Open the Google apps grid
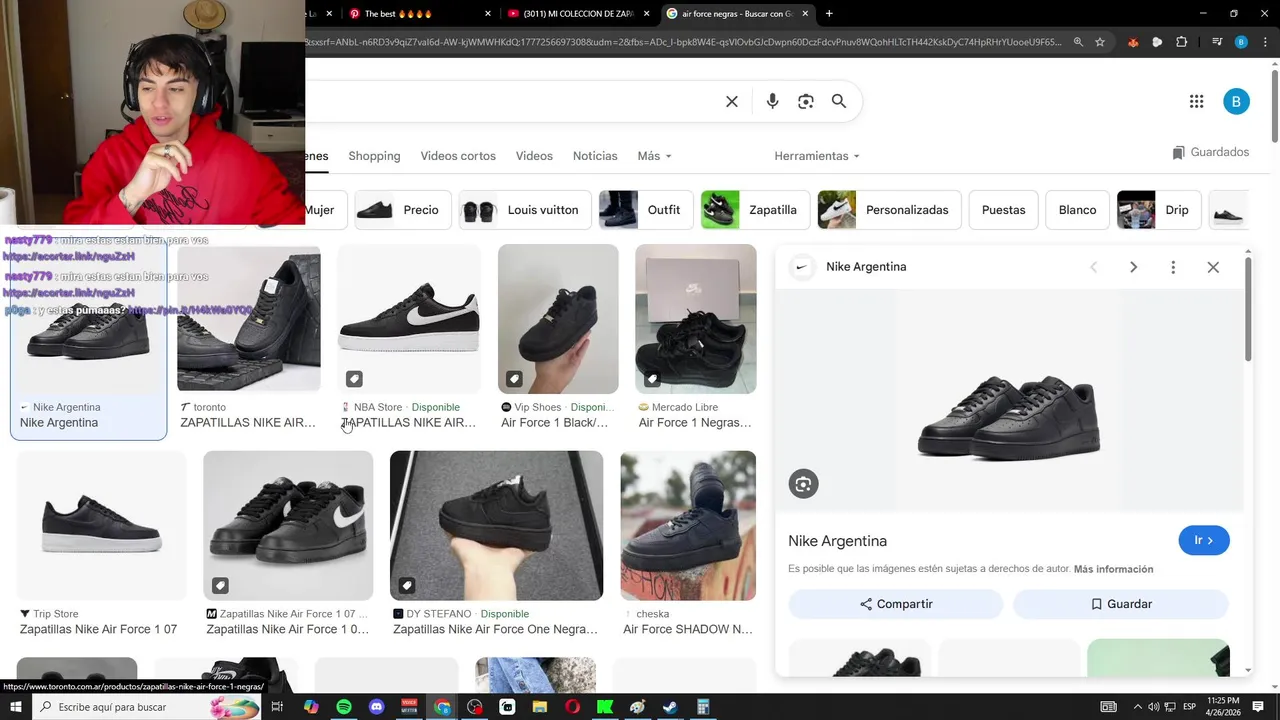Image resolution: width=1280 pixels, height=720 pixels. click(x=1196, y=101)
